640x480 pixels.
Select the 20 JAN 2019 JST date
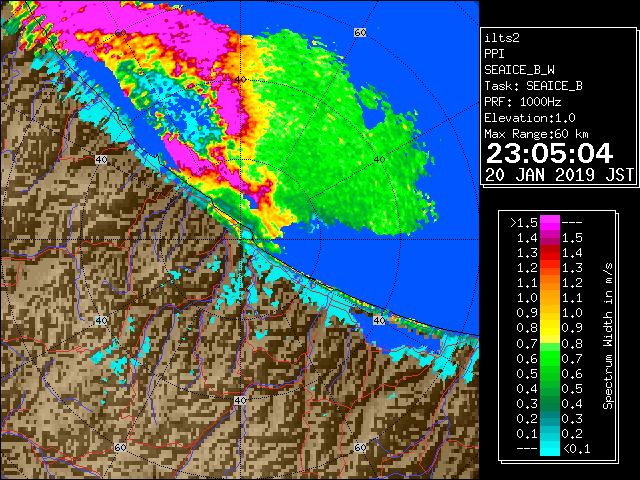559,175
